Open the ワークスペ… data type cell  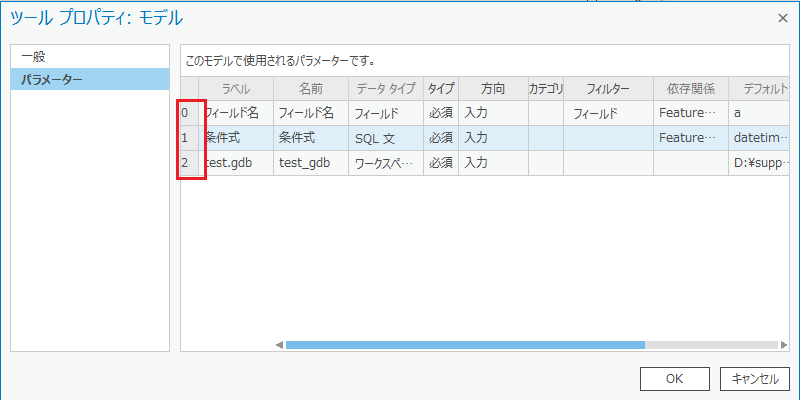386,163
